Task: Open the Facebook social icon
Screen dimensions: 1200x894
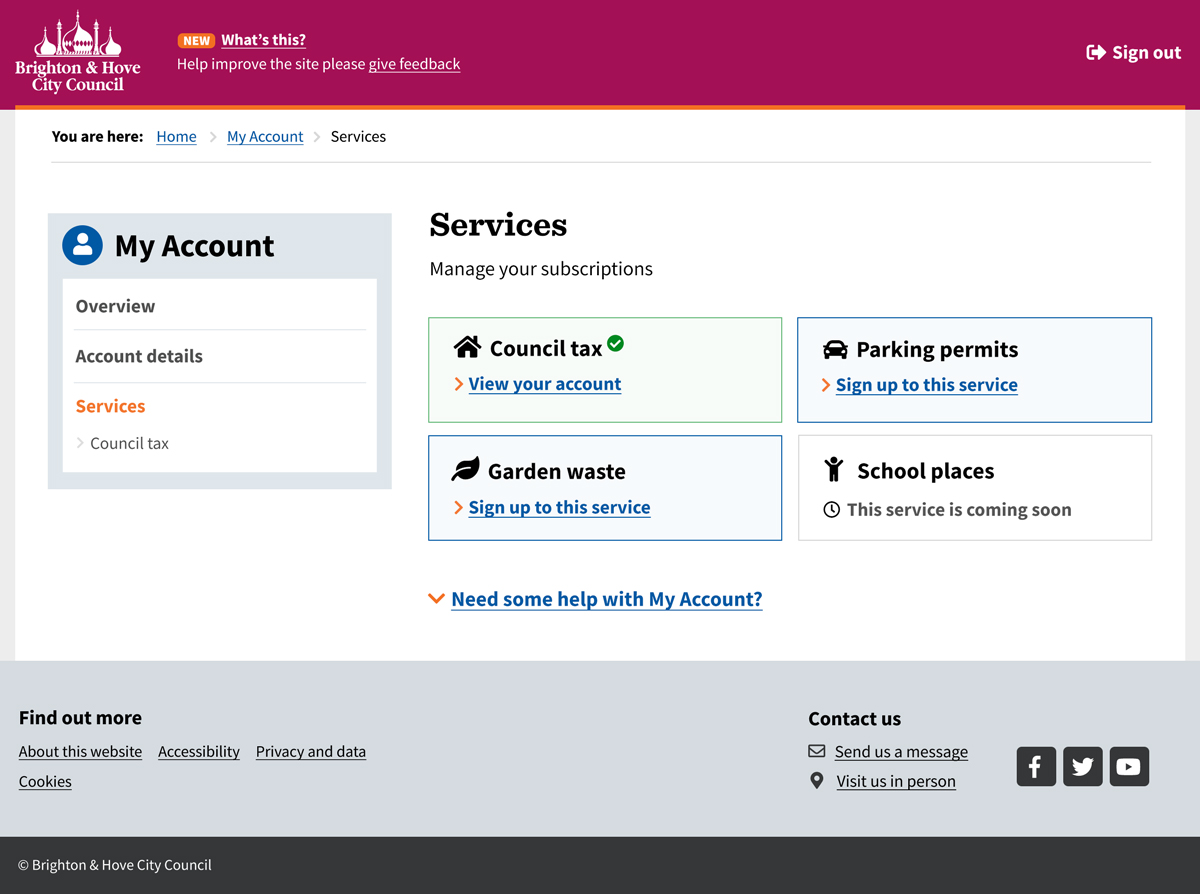Action: tap(1036, 767)
